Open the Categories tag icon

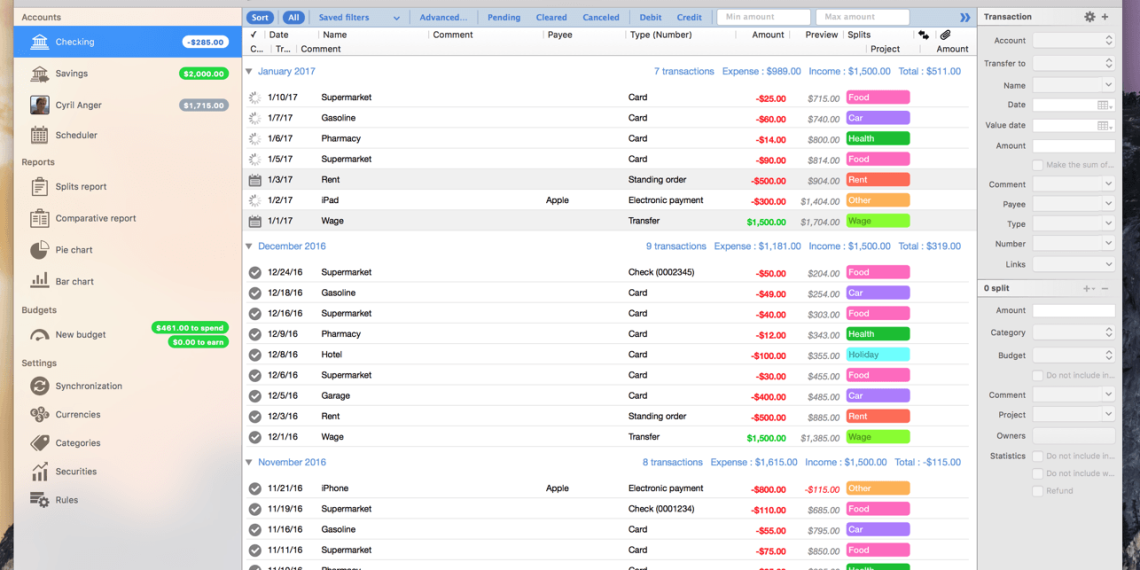point(39,443)
